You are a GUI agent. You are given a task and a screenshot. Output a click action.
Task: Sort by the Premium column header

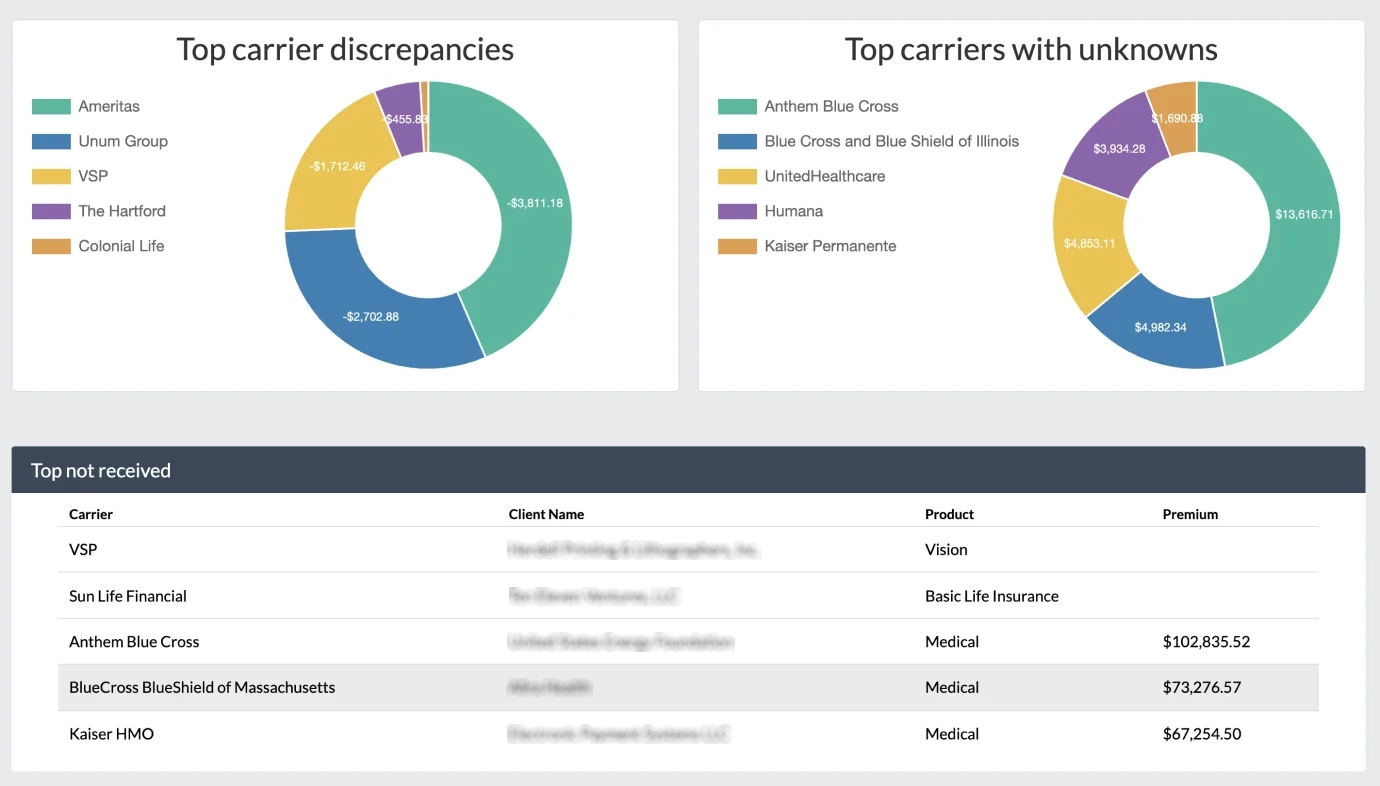pos(1190,514)
